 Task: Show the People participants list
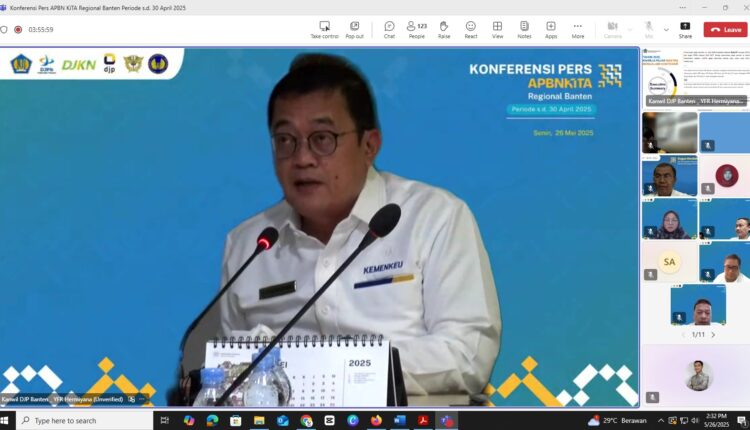(x=416, y=29)
